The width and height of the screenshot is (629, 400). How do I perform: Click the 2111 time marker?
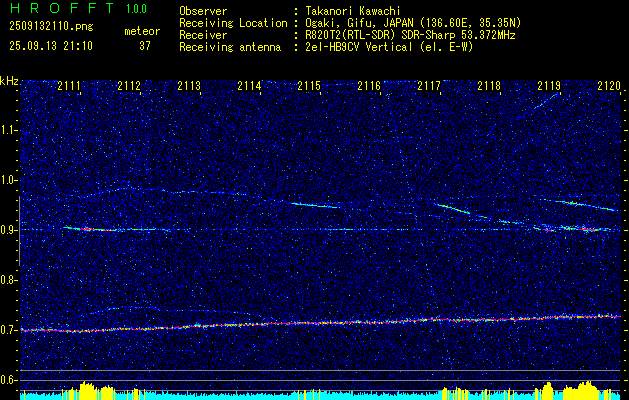click(x=69, y=87)
